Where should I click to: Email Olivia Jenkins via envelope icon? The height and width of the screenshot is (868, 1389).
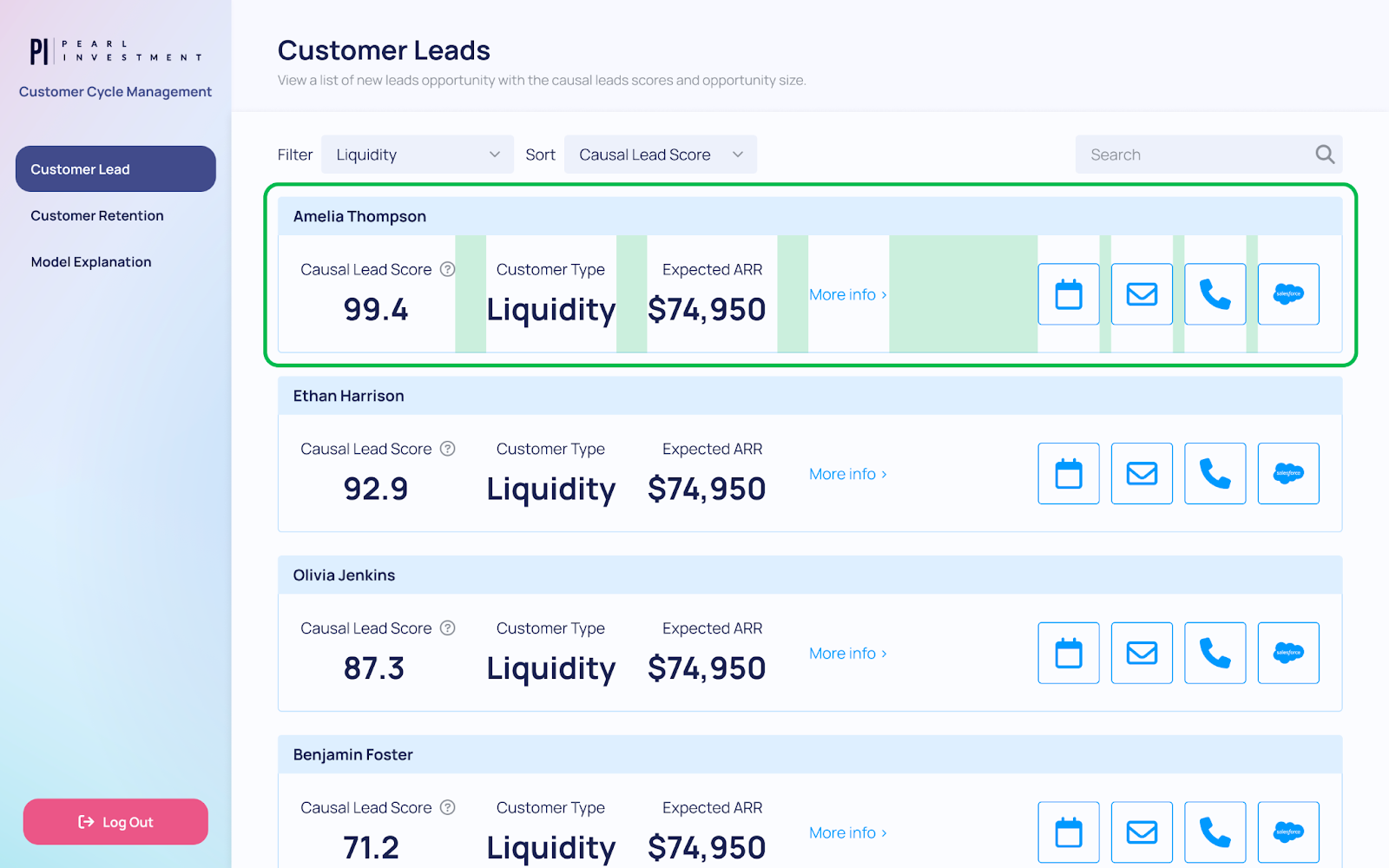[1142, 653]
